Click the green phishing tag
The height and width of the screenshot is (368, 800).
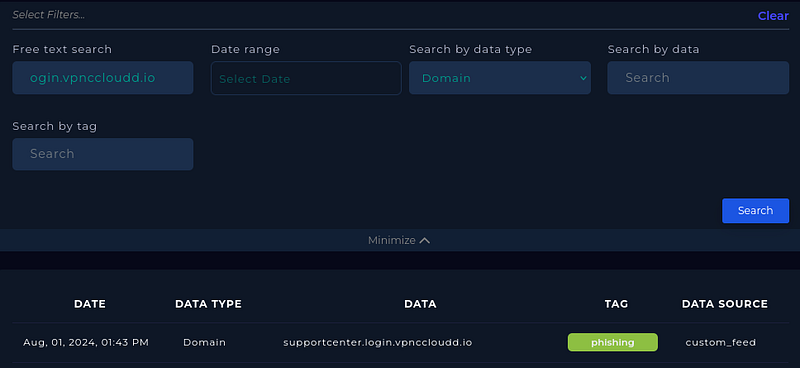(x=613, y=342)
